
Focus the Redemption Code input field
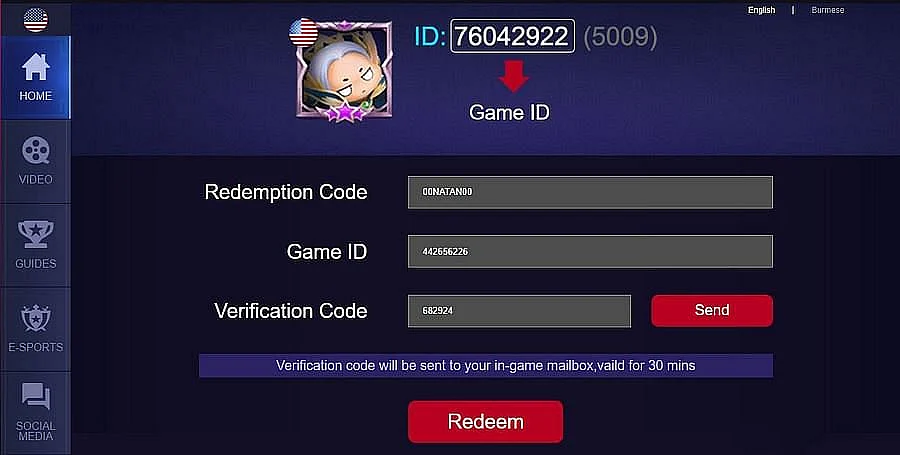(590, 192)
